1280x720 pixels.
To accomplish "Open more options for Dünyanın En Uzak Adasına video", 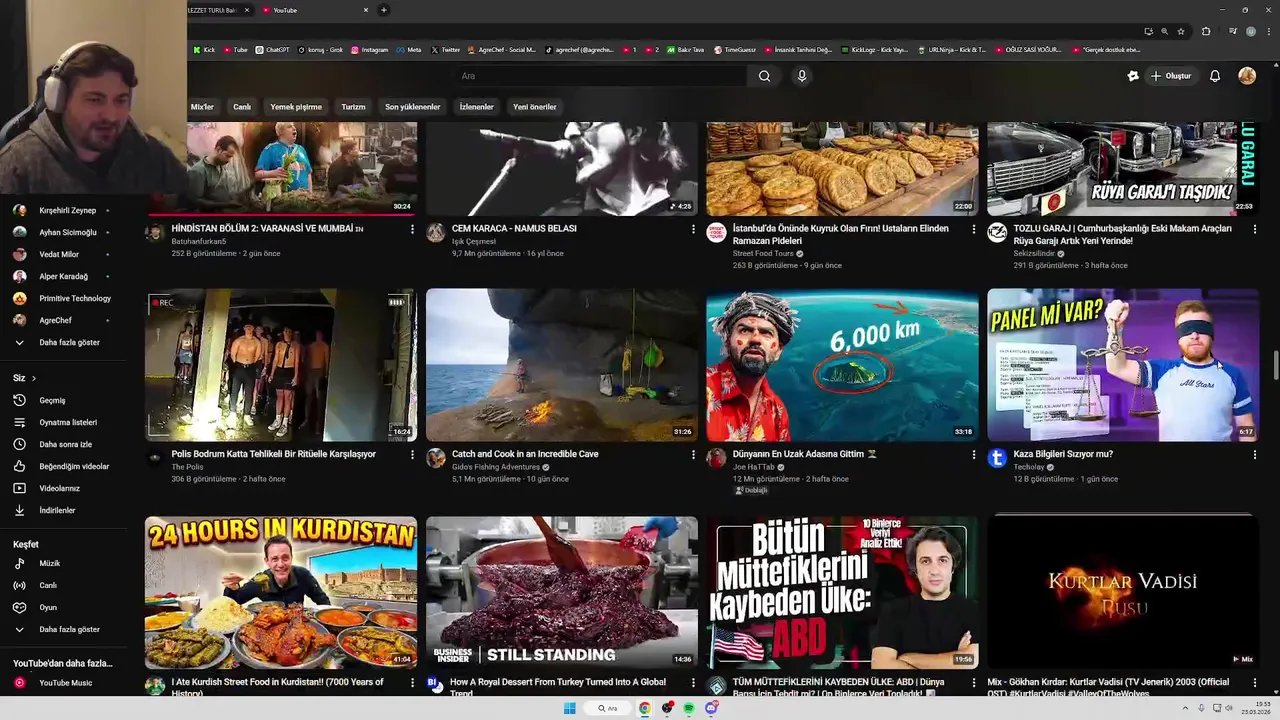I will [x=974, y=454].
